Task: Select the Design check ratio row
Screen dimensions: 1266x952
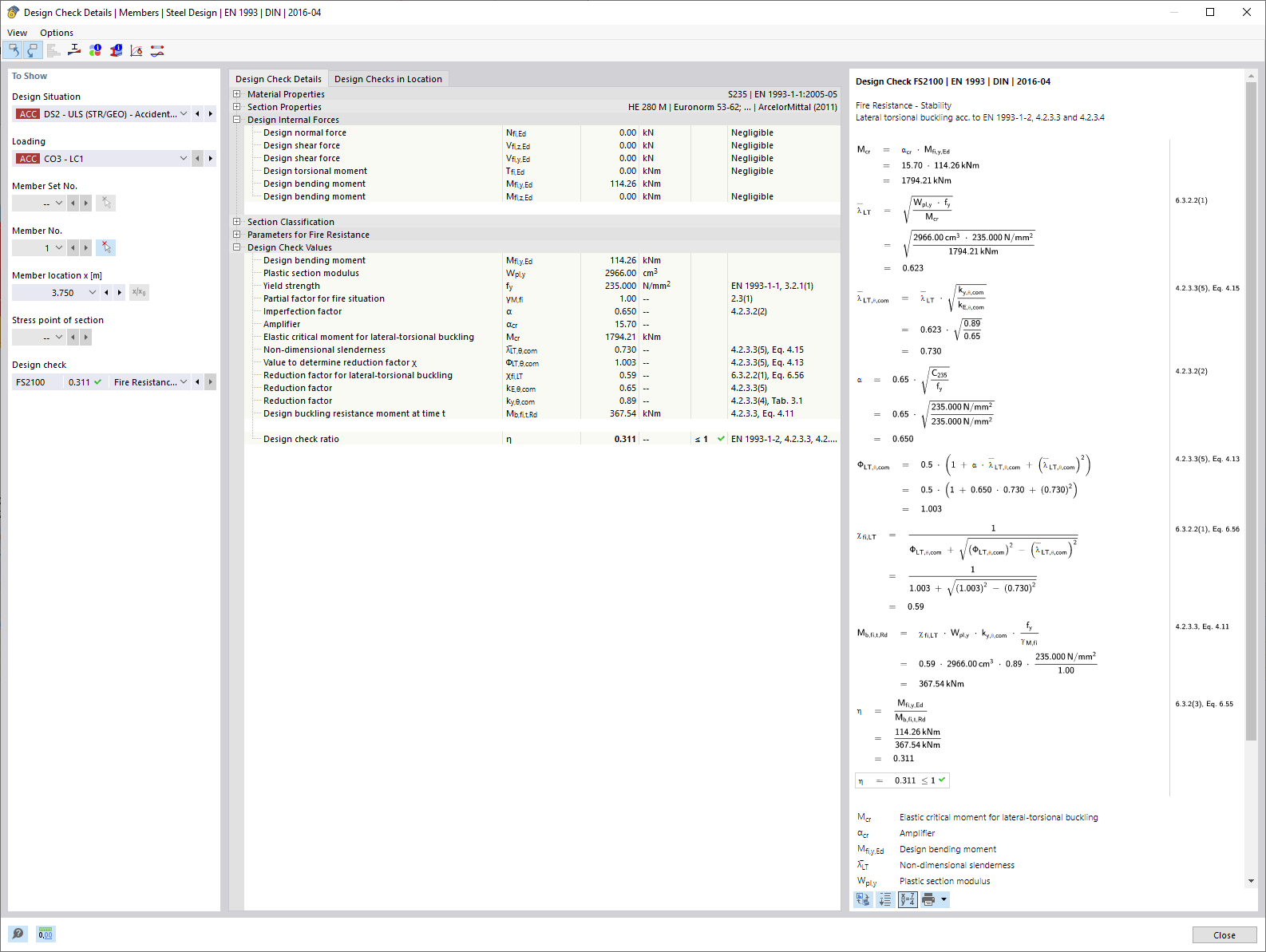Action: click(x=542, y=439)
